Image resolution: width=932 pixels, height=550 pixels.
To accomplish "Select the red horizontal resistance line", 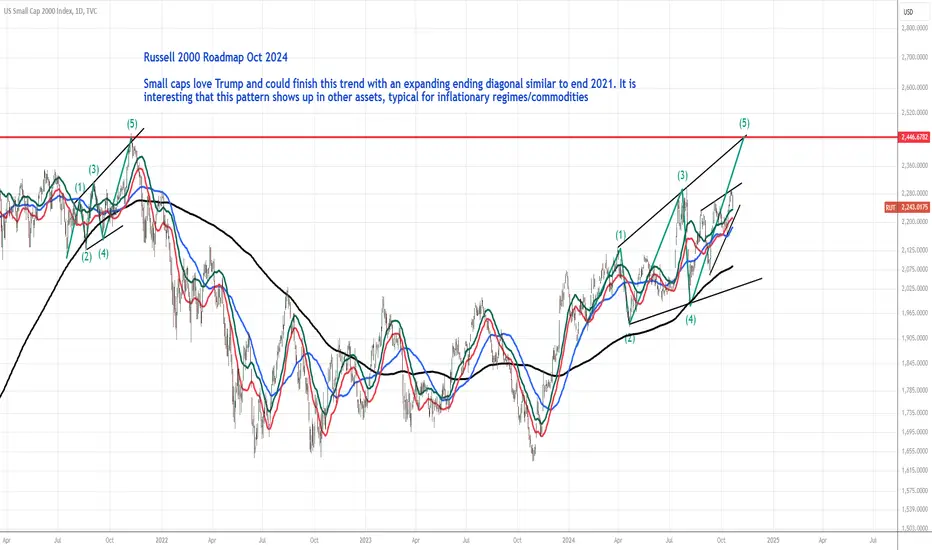I will click(x=449, y=137).
